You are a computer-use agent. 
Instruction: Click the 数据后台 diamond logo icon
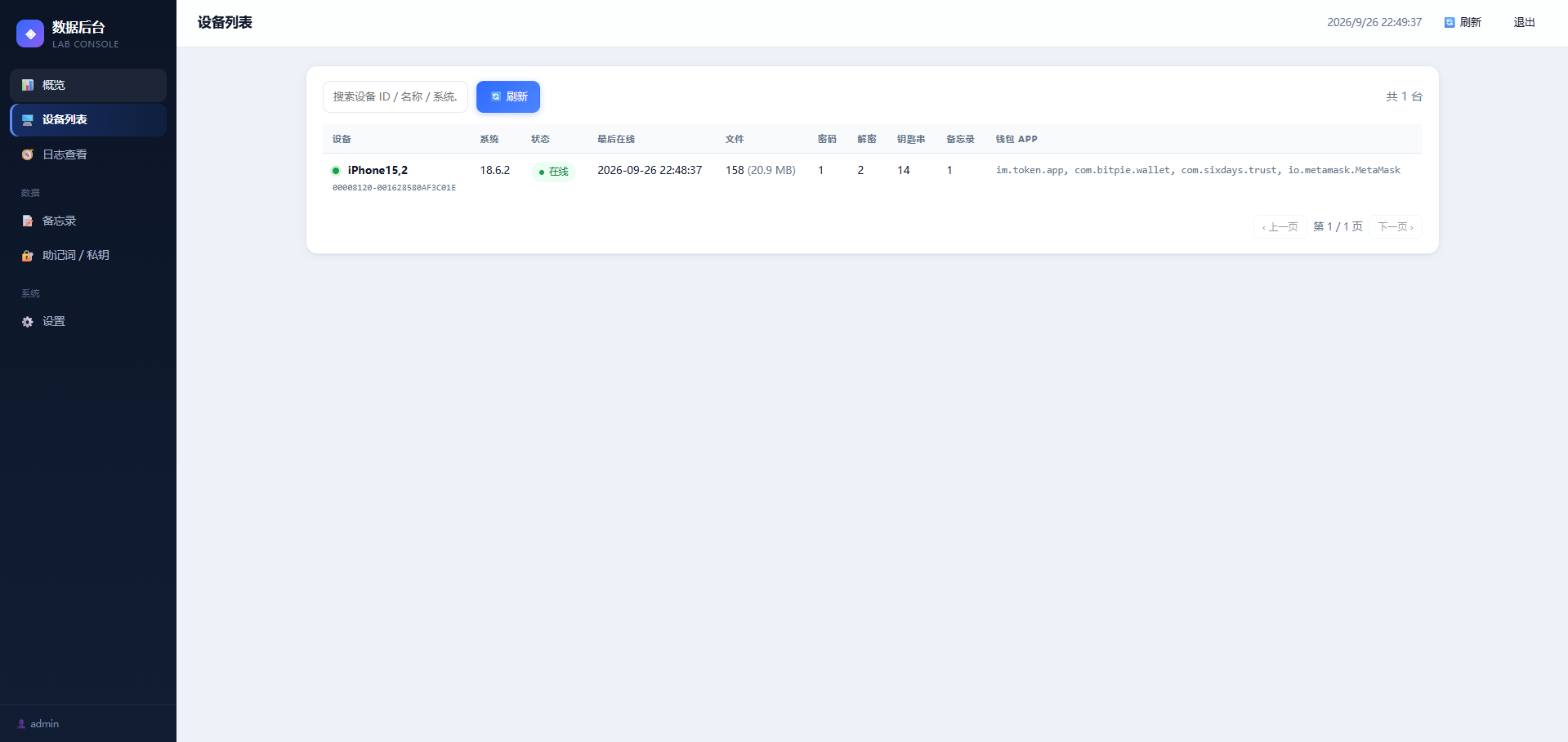coord(30,34)
